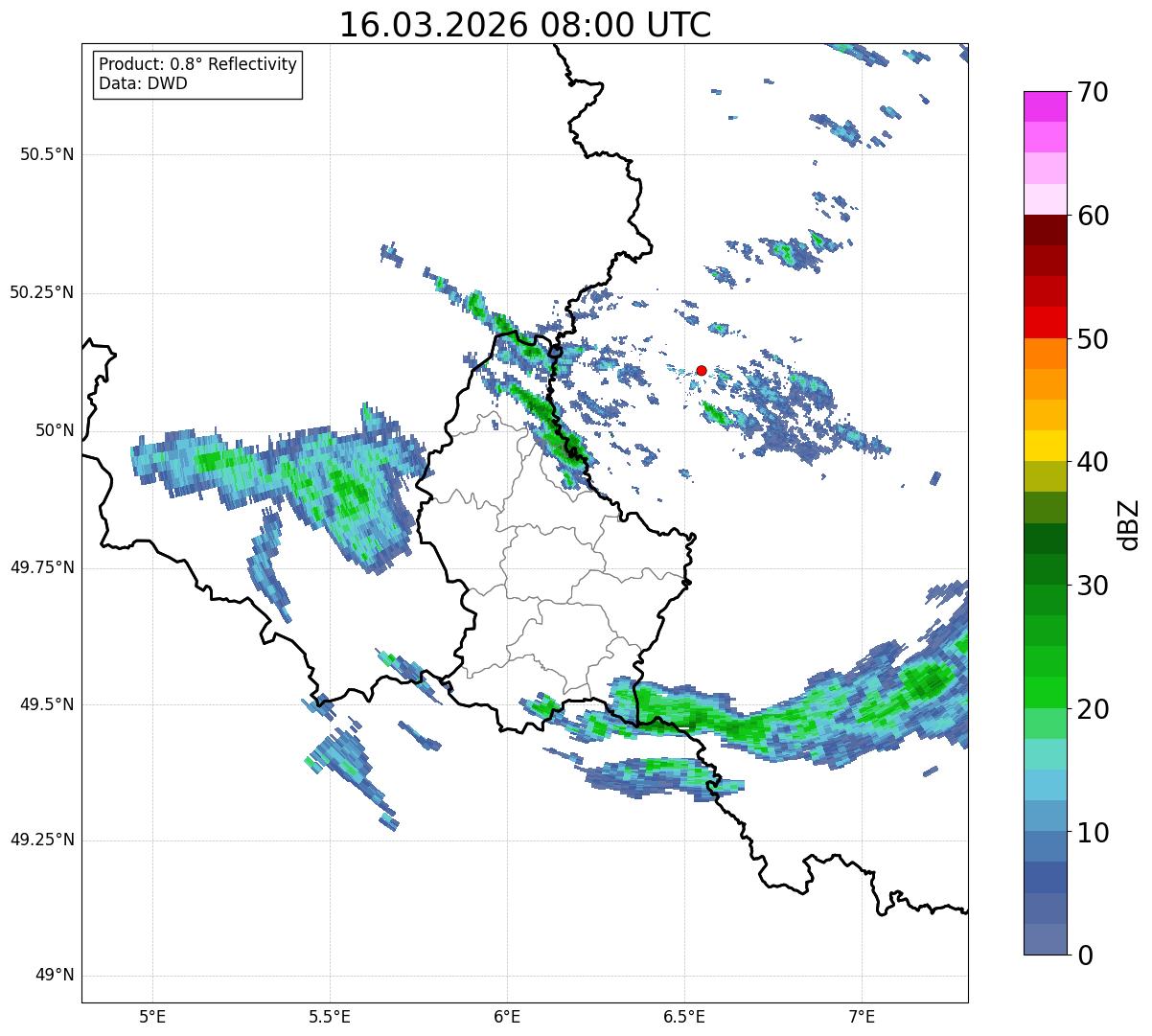Click the colorbar tick label 70
The height and width of the screenshot is (1036, 1152).
(1092, 92)
